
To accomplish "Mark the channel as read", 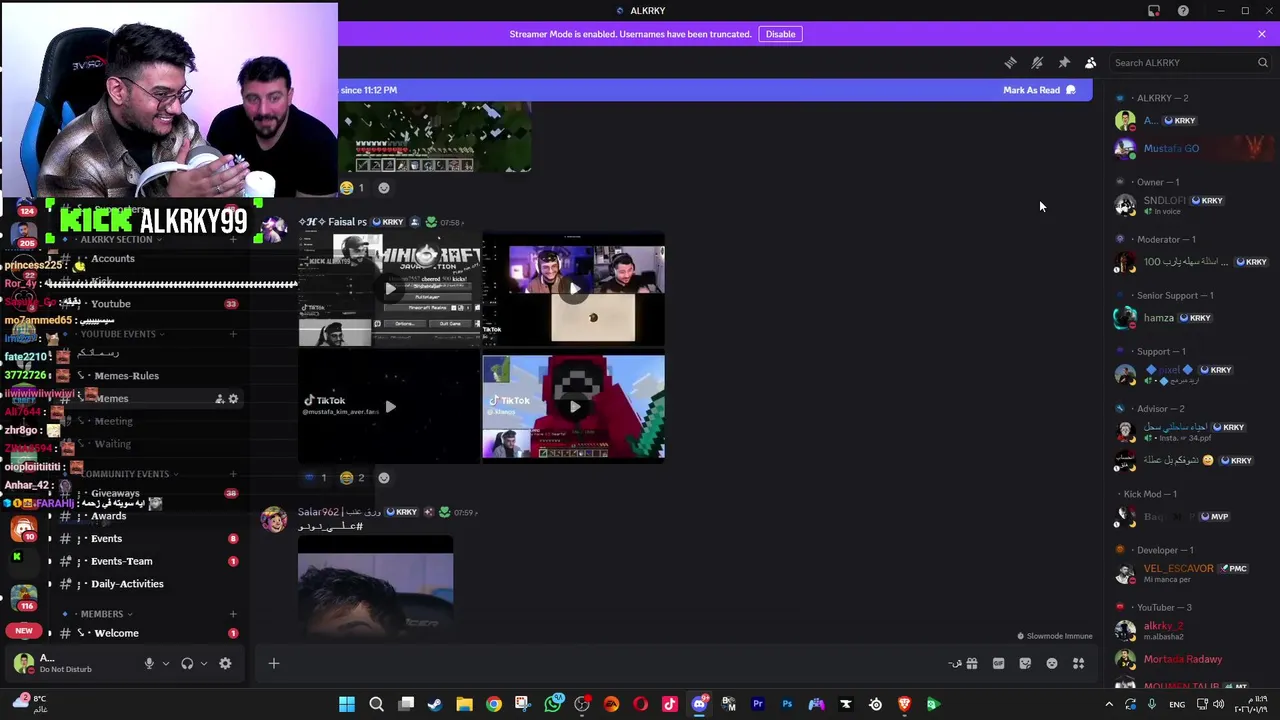I will (x=1039, y=90).
